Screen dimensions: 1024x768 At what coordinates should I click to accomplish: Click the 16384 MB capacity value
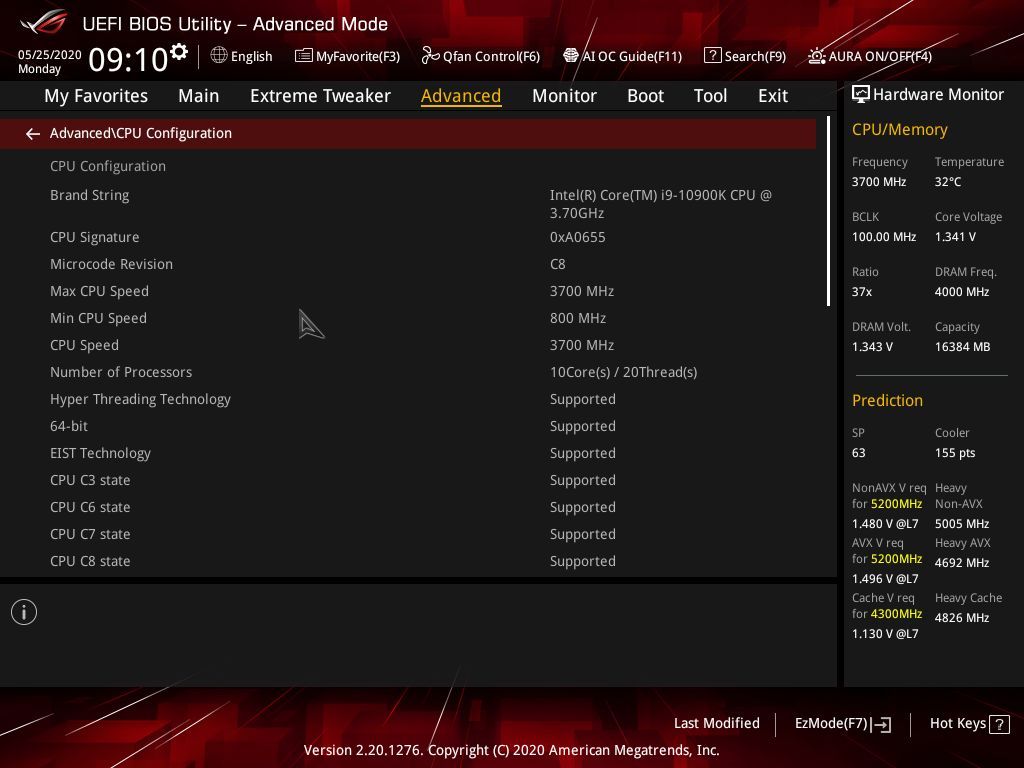tap(962, 347)
